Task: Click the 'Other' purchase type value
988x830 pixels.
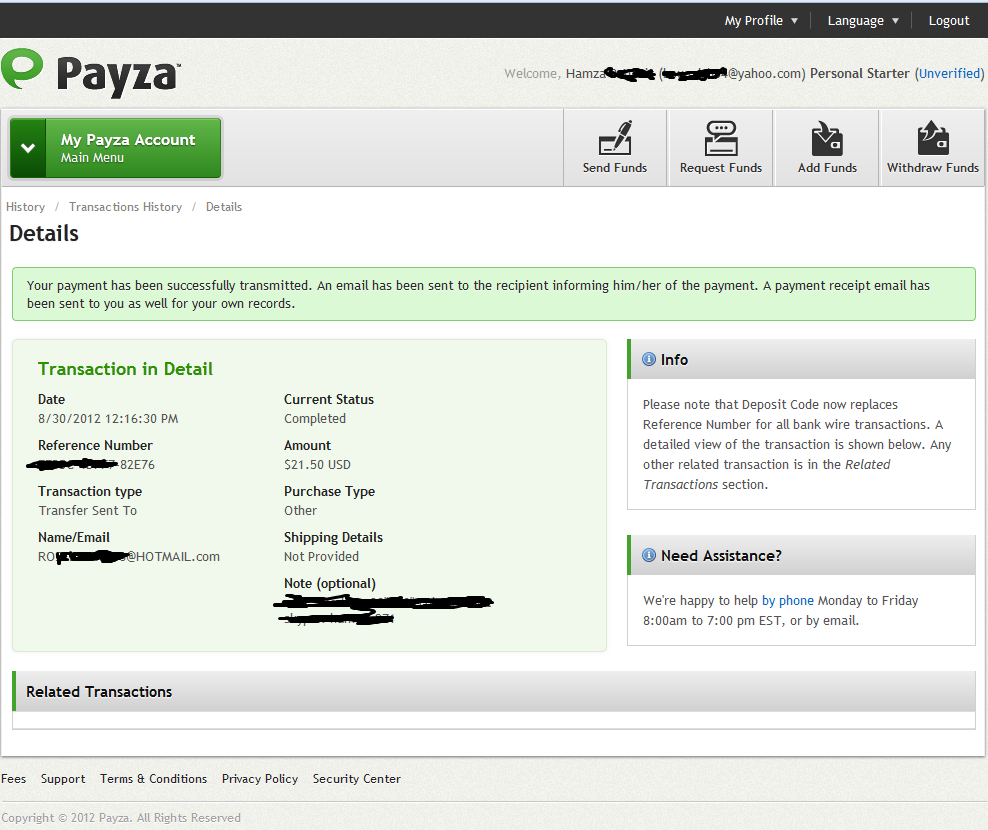Action: coord(300,510)
